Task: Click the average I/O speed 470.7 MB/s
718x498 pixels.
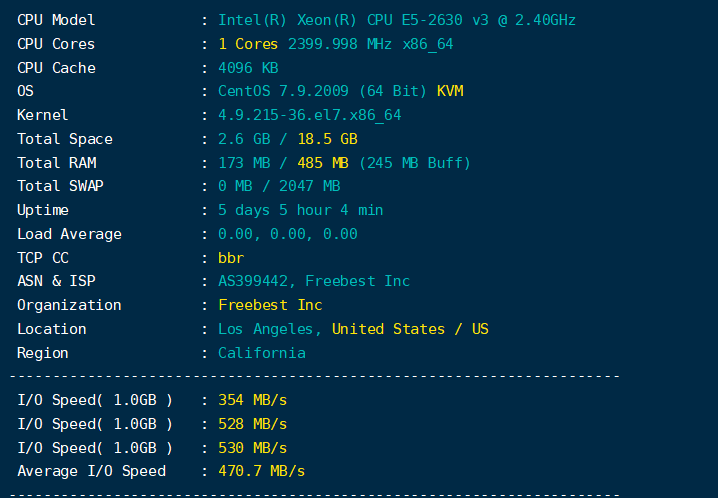Action: tap(261, 471)
